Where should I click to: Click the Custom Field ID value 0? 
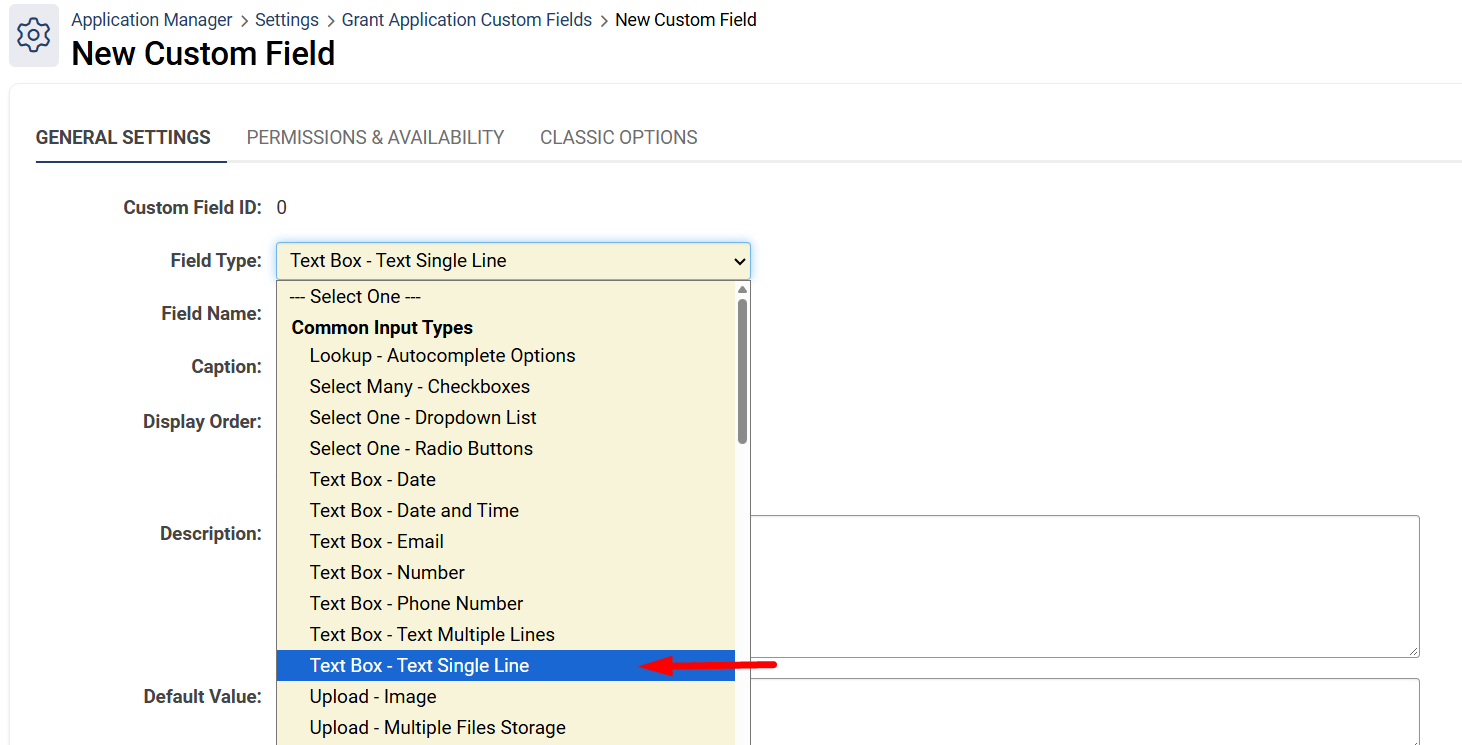point(282,208)
